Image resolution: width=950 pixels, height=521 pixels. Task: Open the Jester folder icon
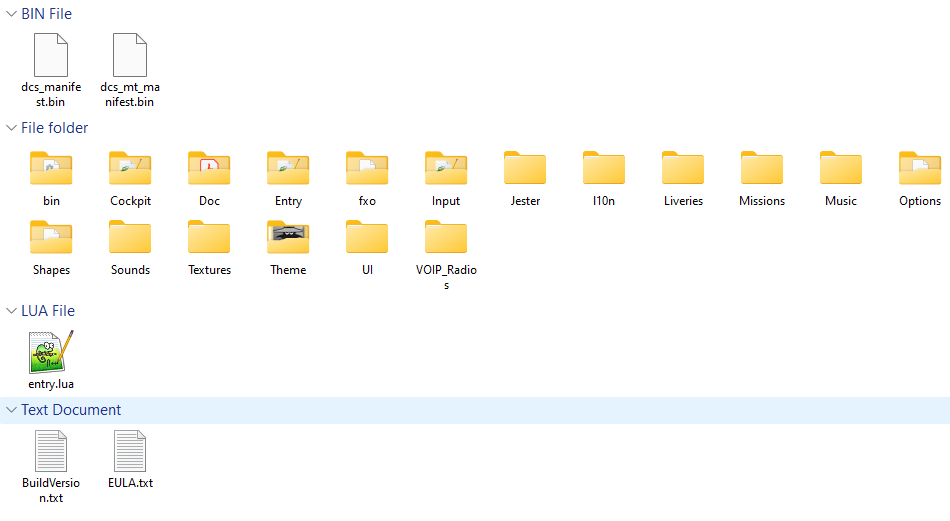525,168
